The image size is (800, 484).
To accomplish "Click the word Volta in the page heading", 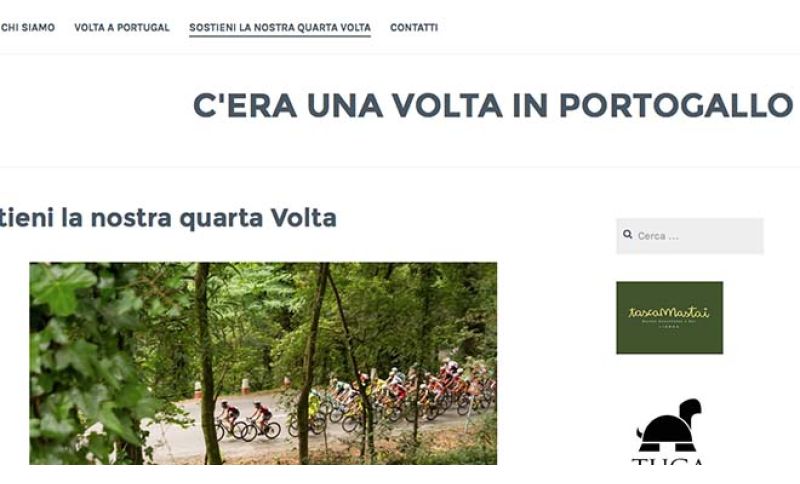I will pos(304,218).
